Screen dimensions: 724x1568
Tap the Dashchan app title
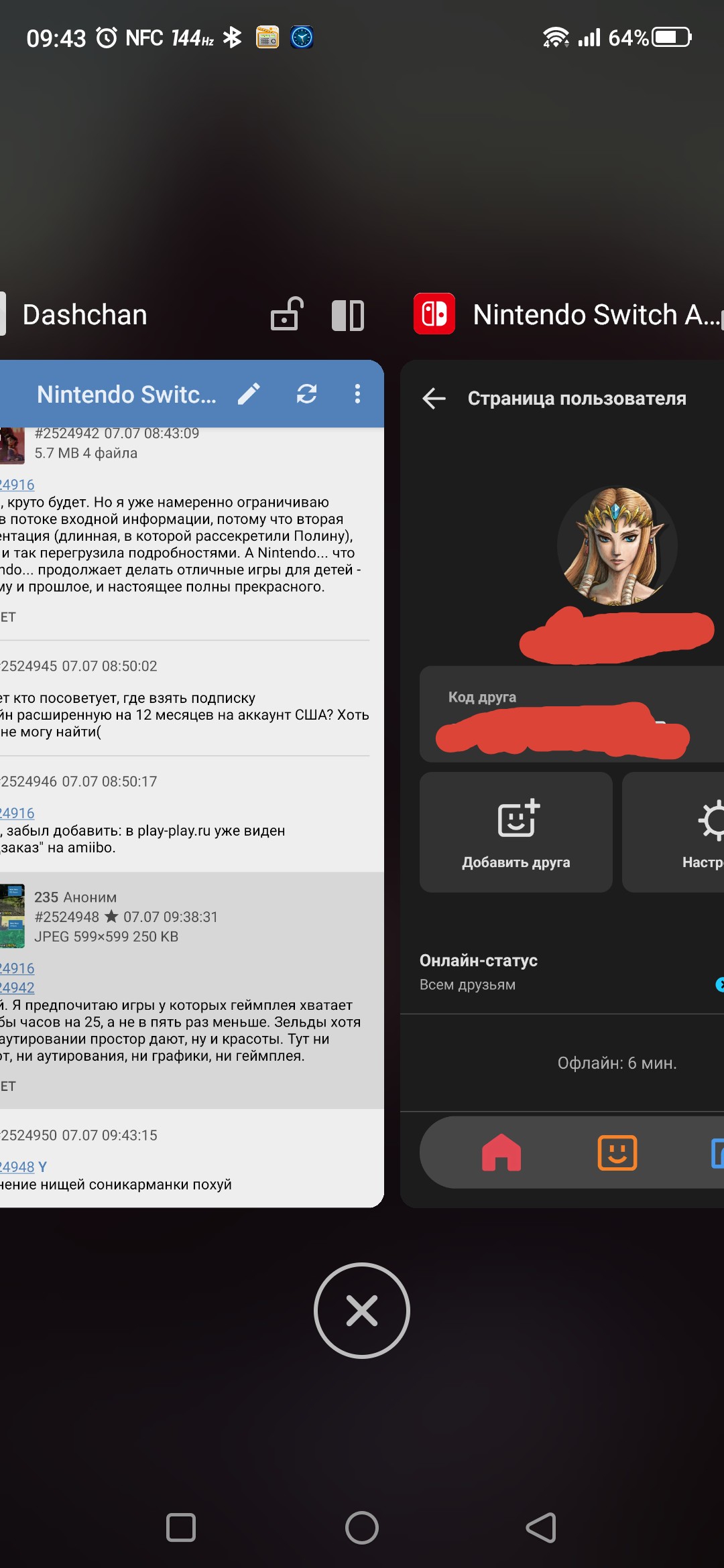tap(84, 314)
